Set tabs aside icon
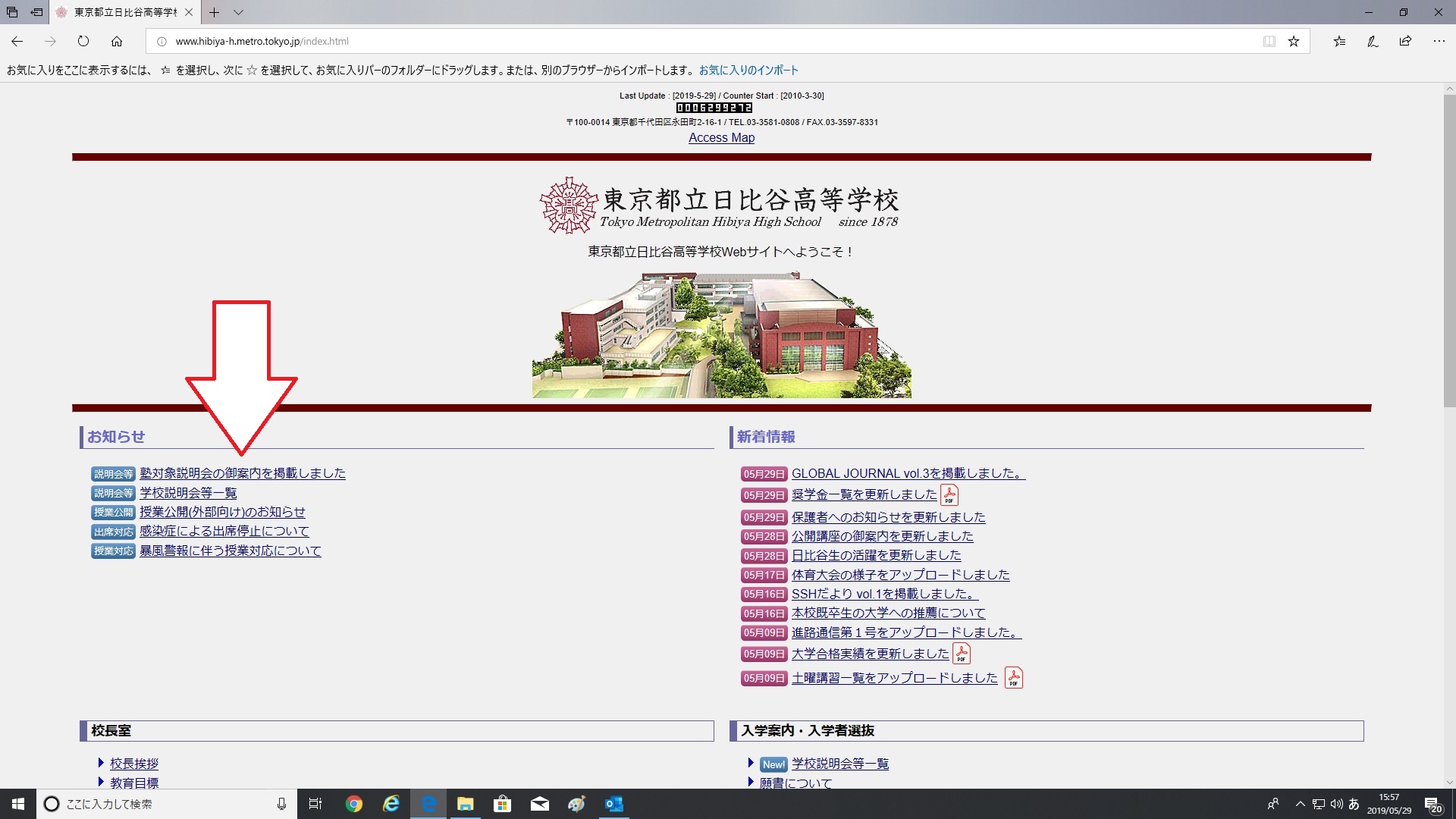The height and width of the screenshot is (819, 1456). pos(36,12)
